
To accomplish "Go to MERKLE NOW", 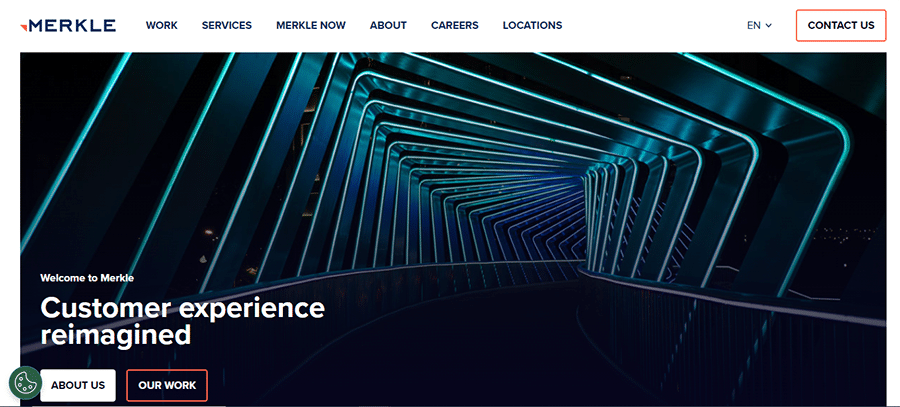I will tap(311, 25).
